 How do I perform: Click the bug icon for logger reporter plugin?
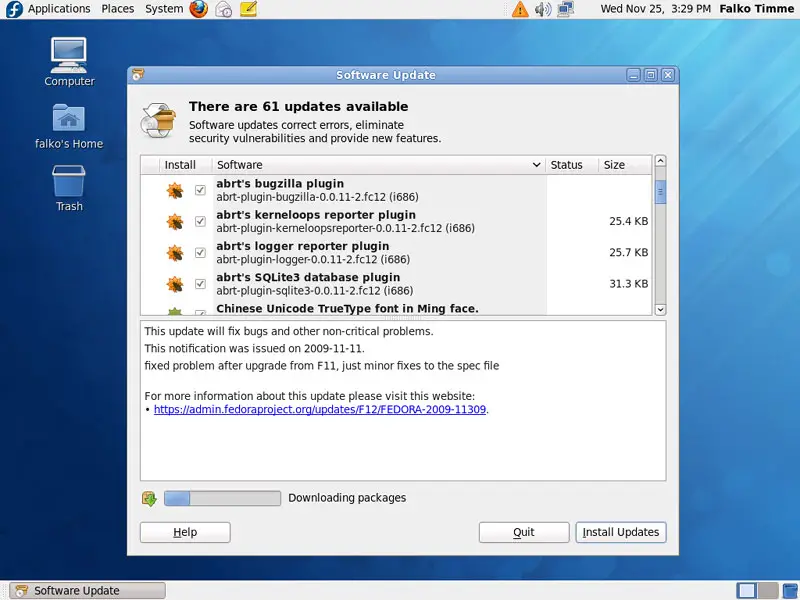[174, 253]
